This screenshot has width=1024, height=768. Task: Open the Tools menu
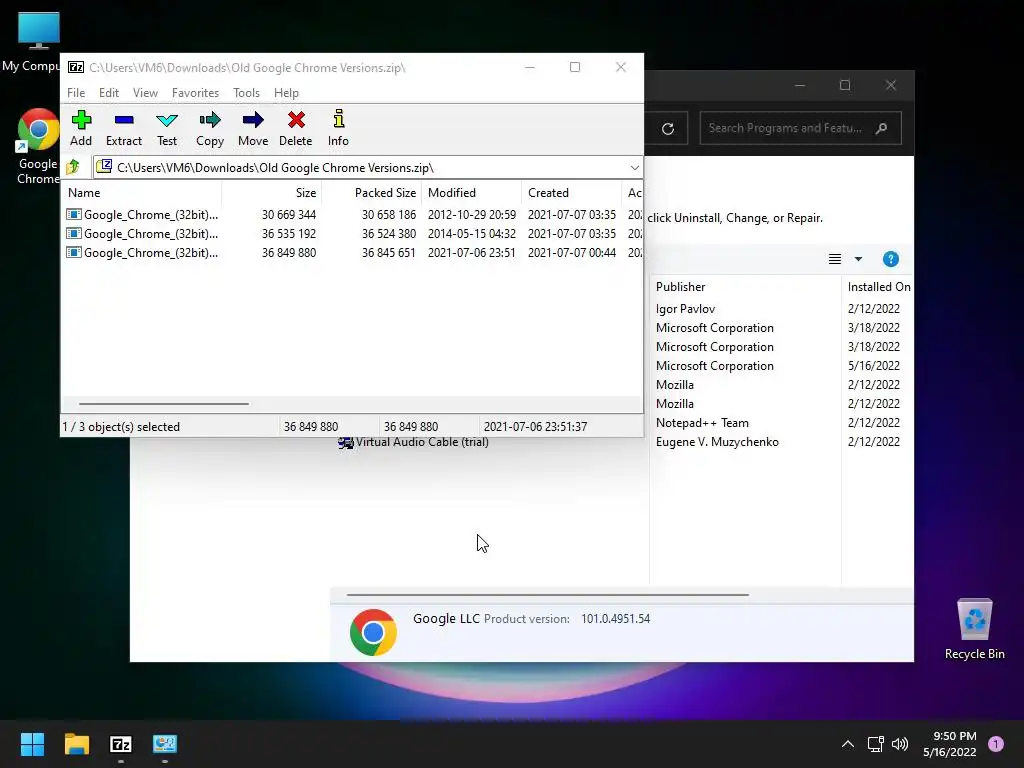pos(246,93)
